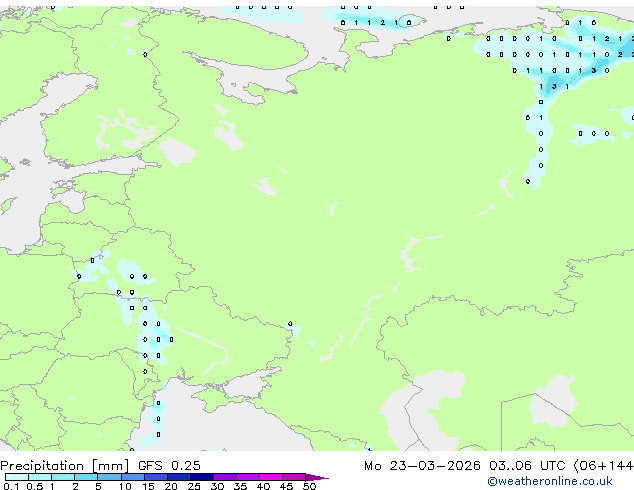Select the 0.1–0.5 mm palest legend swatch
634x490 pixels.
[17, 477]
